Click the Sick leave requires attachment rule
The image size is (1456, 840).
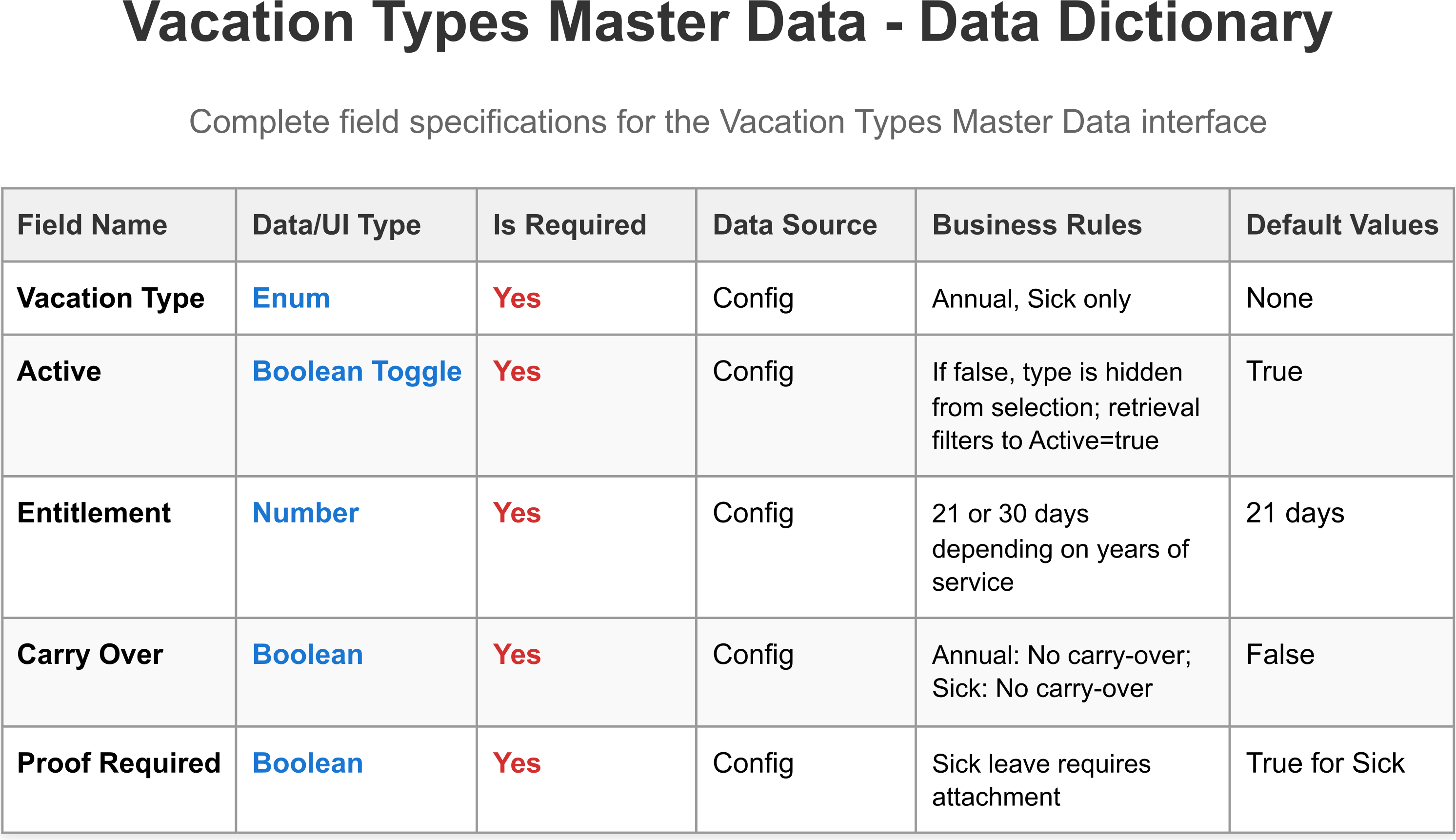coord(1040,780)
